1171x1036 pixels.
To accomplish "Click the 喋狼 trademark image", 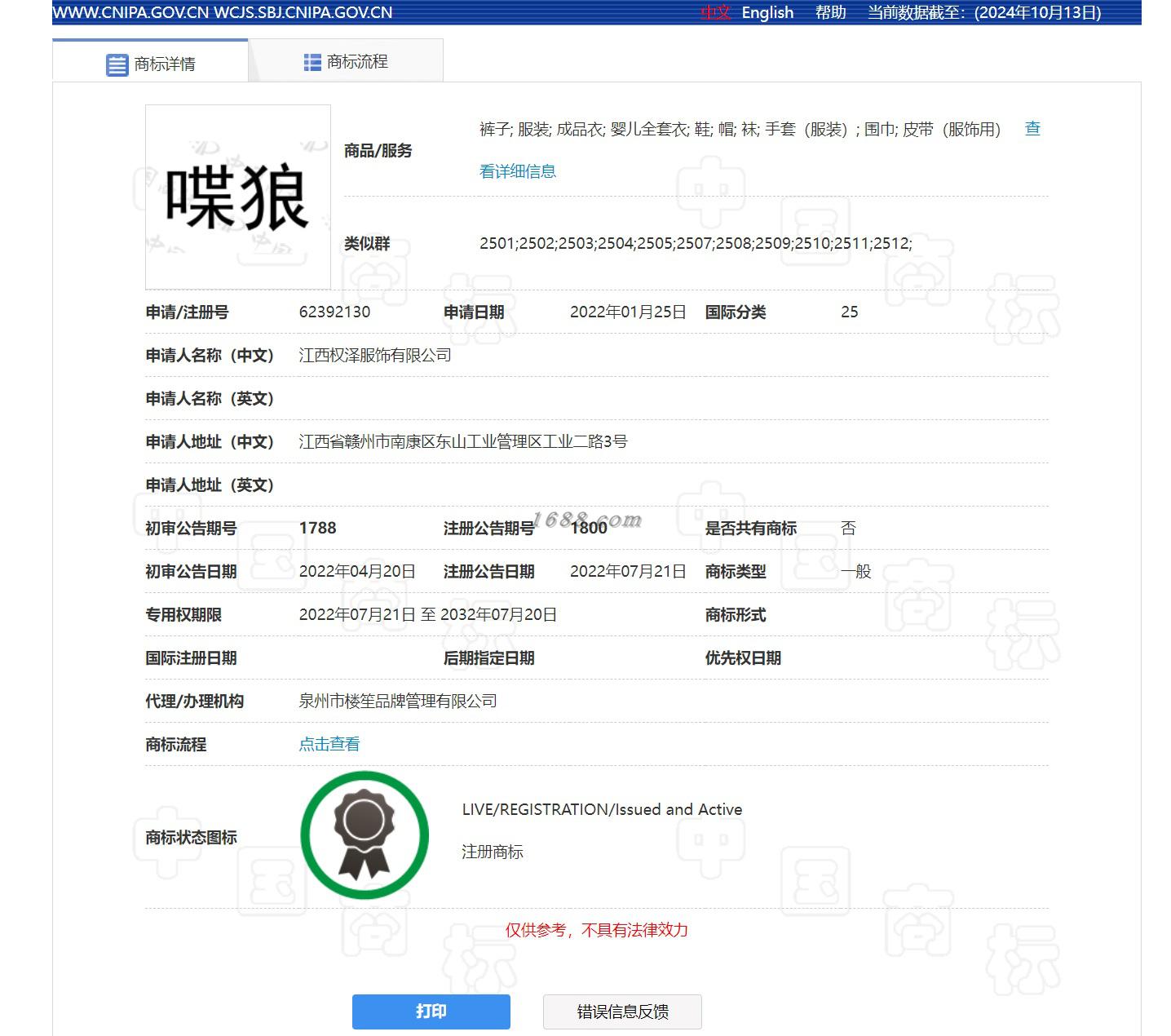I will [x=238, y=197].
